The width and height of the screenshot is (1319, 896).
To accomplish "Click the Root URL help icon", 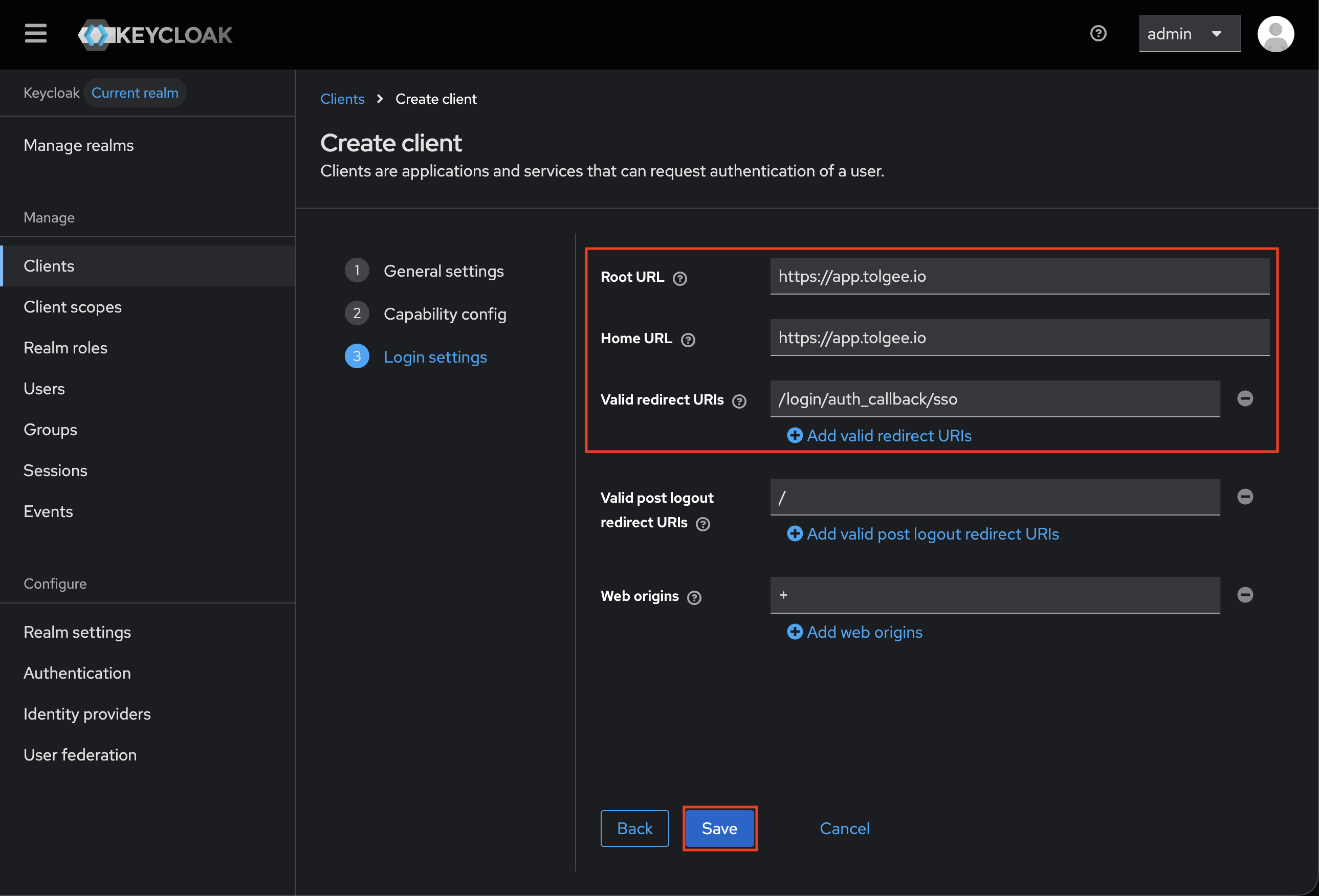I will pos(679,279).
